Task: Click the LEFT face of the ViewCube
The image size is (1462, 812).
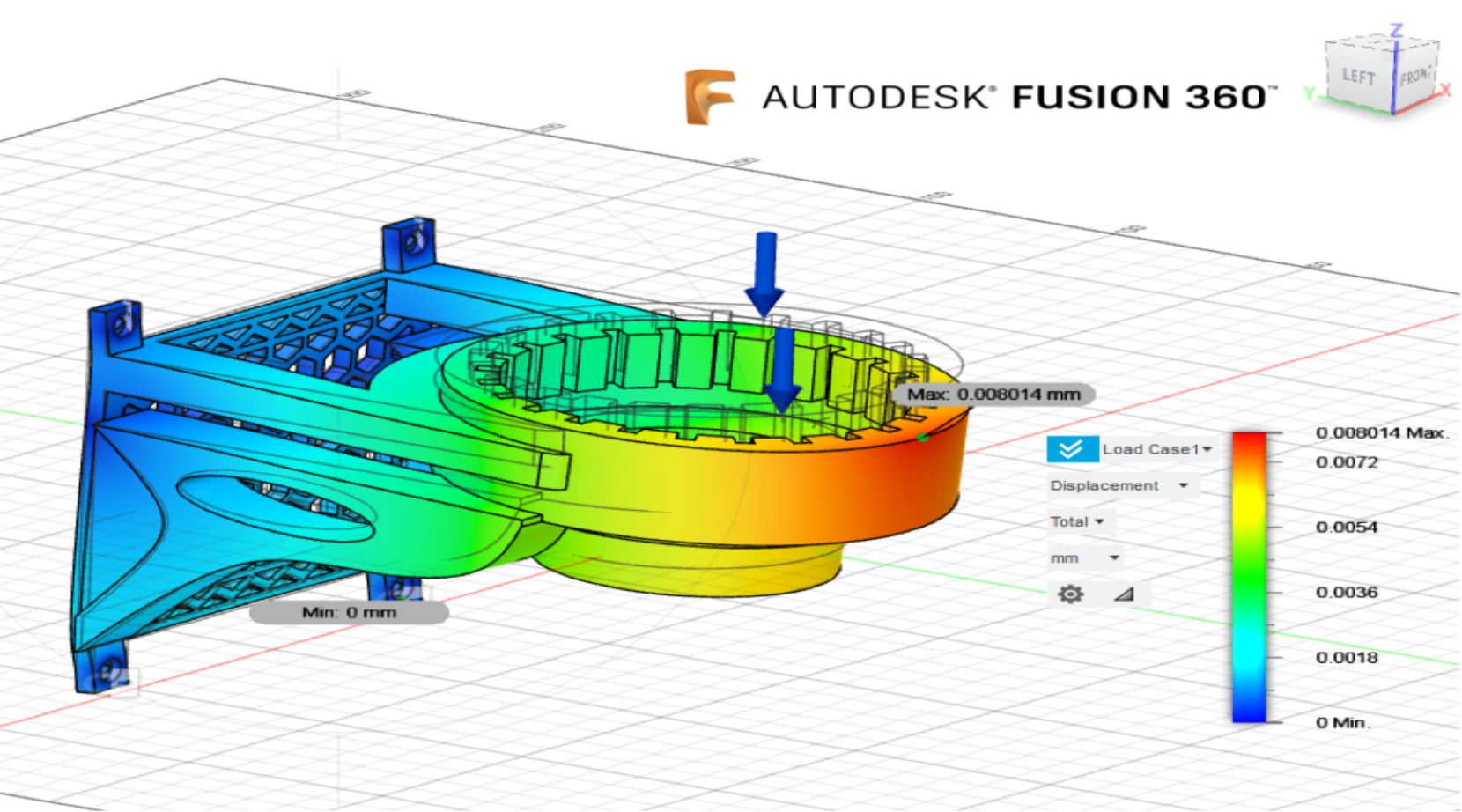Action: 1358,78
